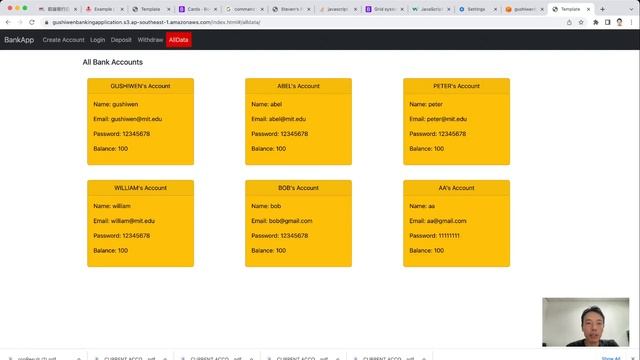640x360 pixels.
Task: Open the Chrome three-dot menu
Action: 631,22
